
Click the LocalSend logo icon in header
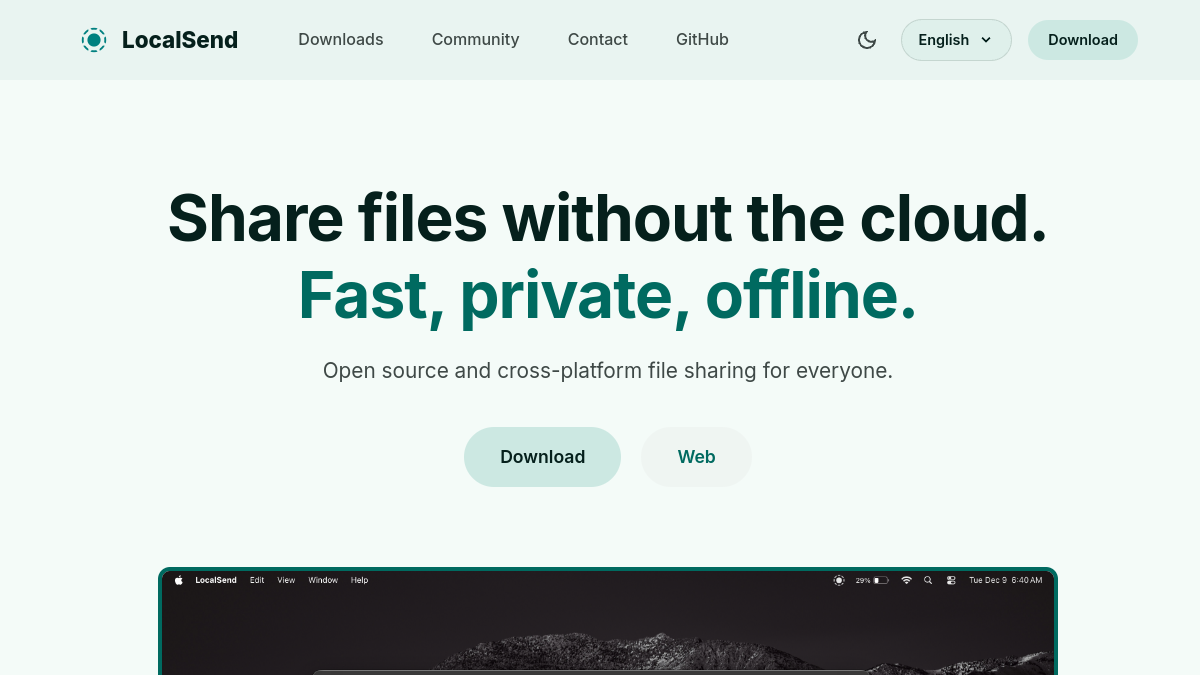[x=94, y=40]
